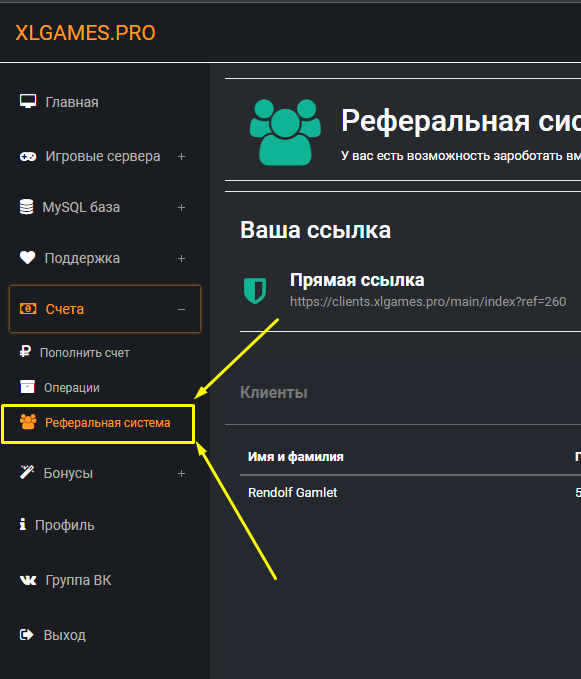Open Поддержка menu label
The image size is (581, 679).
click(x=82, y=258)
